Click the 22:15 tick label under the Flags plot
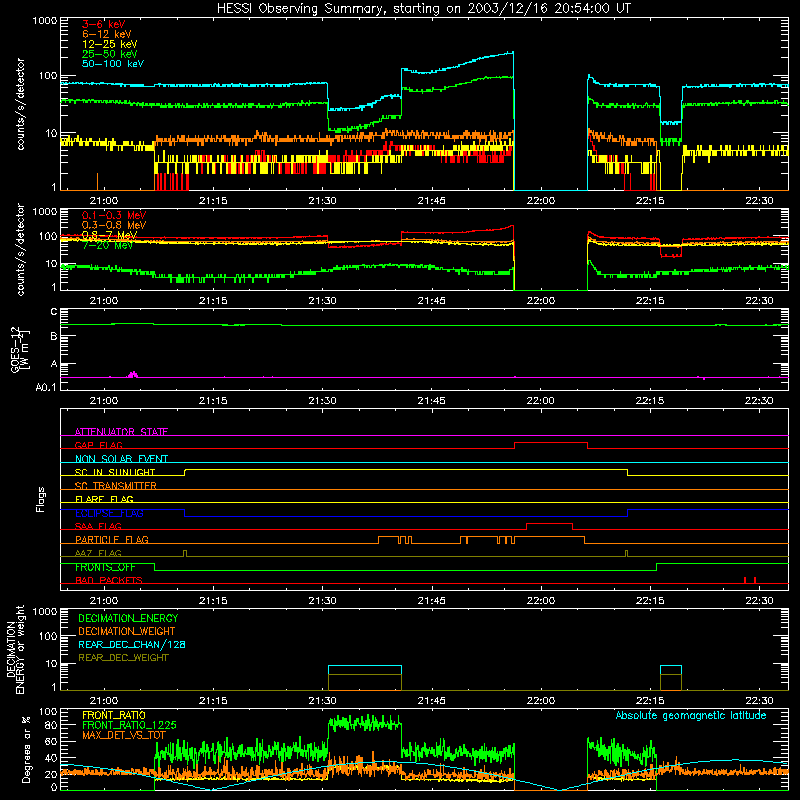The width and height of the screenshot is (800, 800). 650,601
